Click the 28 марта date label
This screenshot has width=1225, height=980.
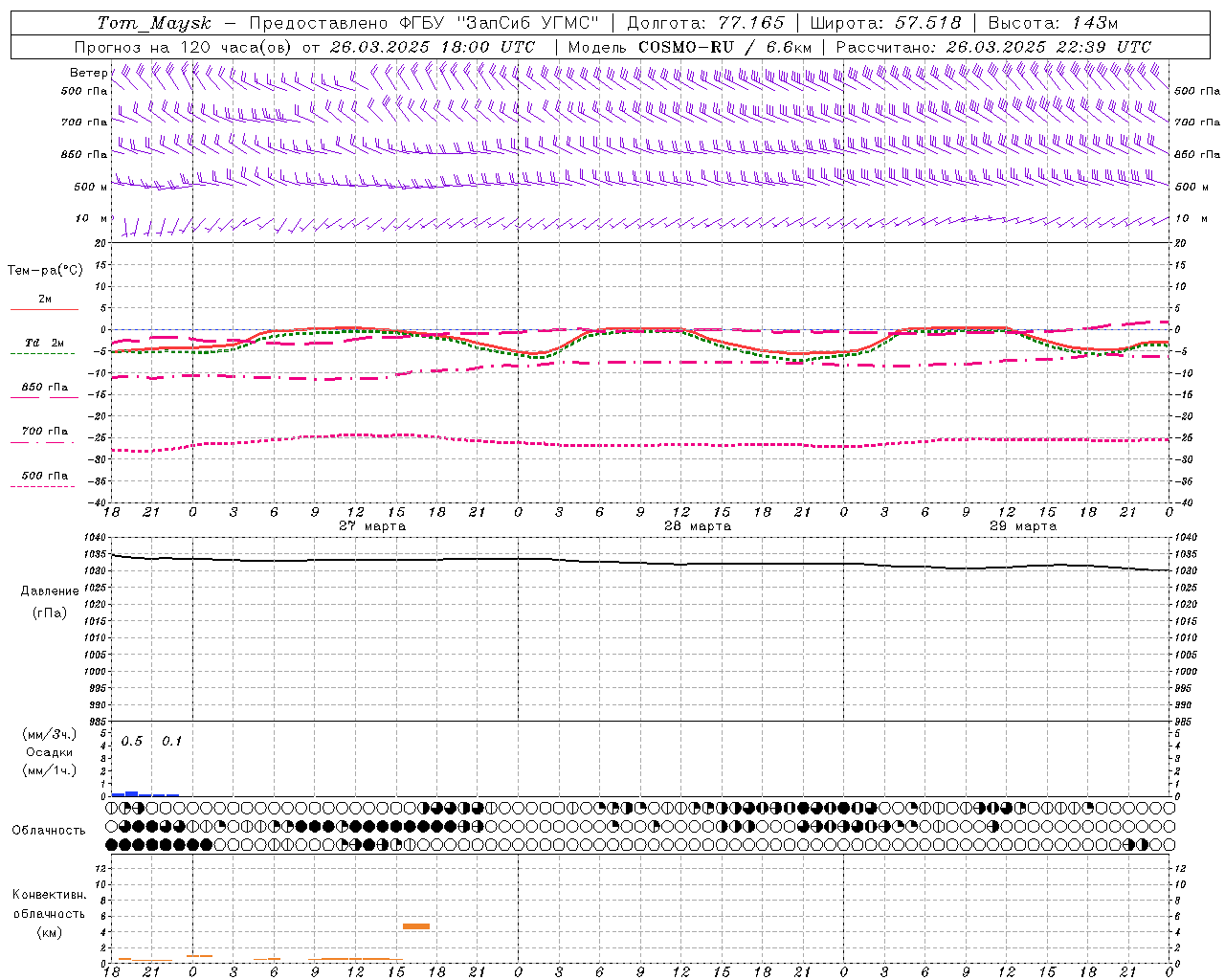tap(698, 526)
